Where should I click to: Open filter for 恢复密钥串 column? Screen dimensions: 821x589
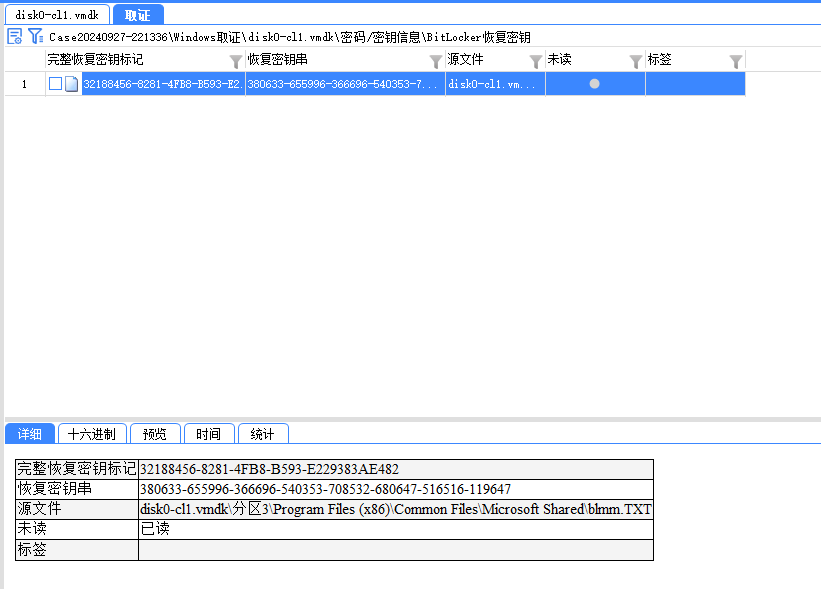[x=435, y=61]
